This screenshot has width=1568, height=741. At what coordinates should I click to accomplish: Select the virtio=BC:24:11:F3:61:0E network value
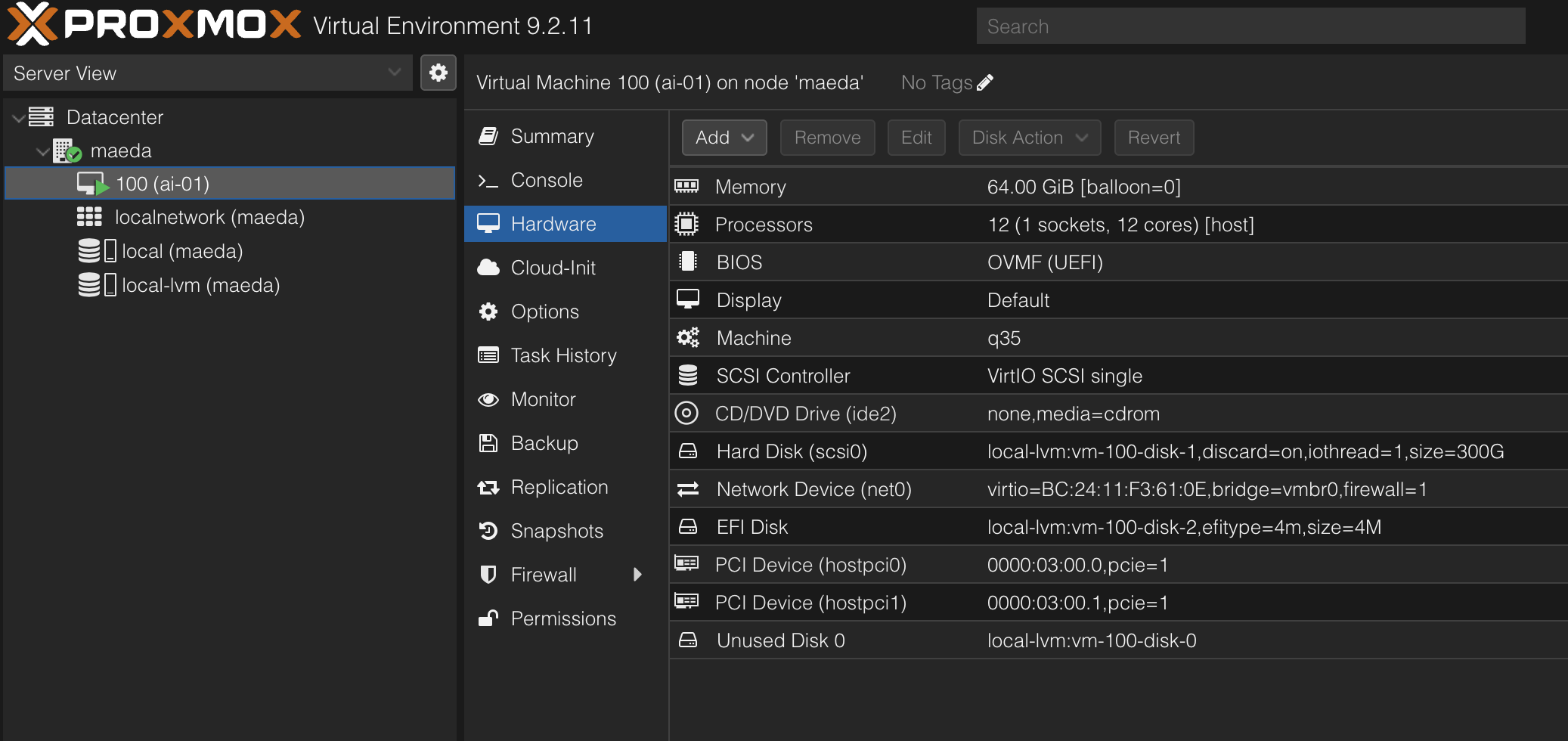coord(1207,489)
